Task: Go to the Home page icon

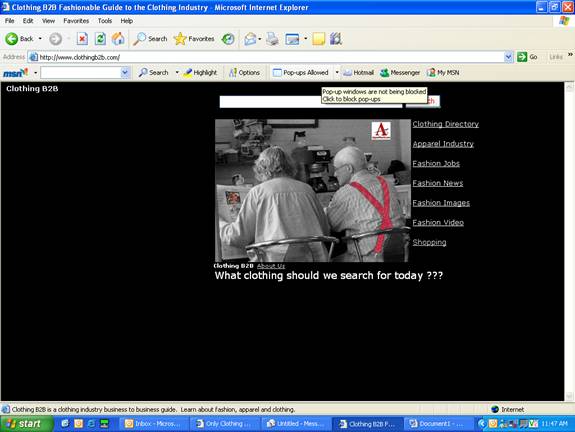Action: (118, 39)
